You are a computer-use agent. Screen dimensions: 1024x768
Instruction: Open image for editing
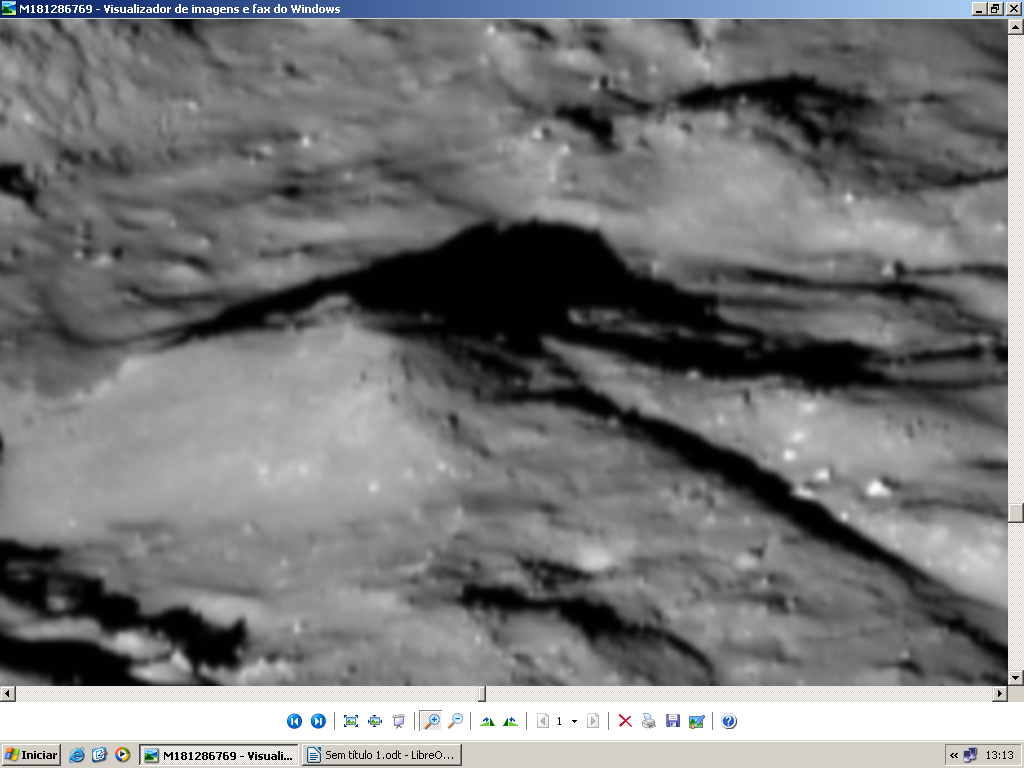click(697, 721)
